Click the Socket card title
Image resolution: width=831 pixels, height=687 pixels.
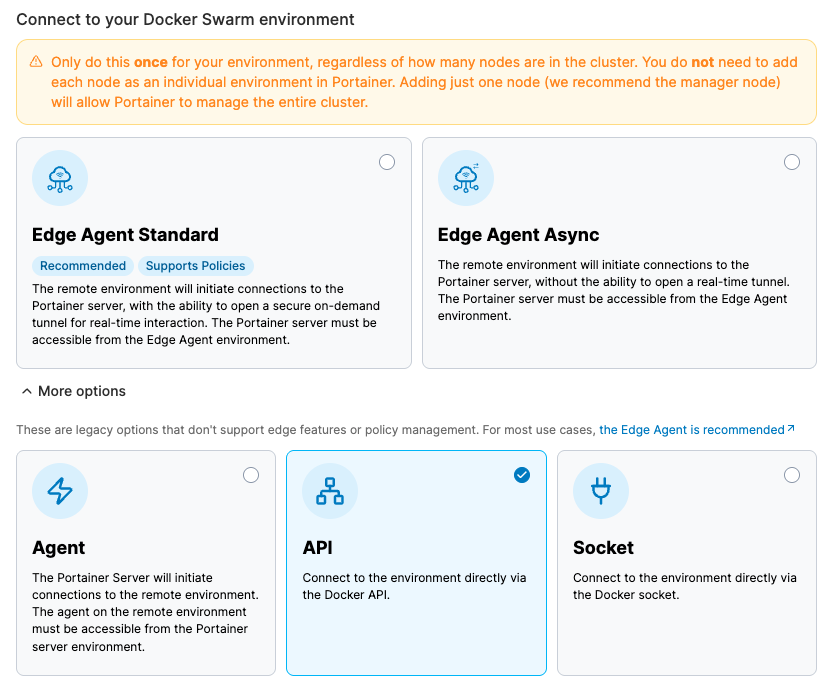pyautogui.click(x=603, y=548)
